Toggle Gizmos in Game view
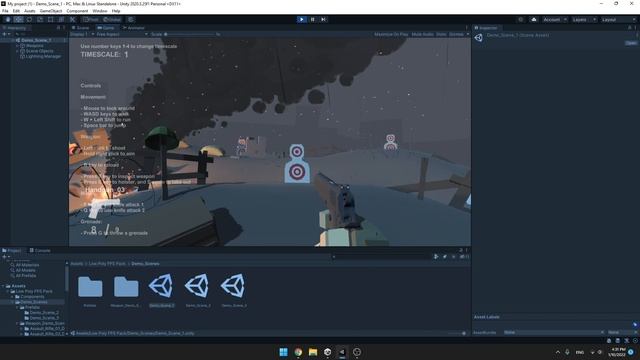 click(x=456, y=34)
